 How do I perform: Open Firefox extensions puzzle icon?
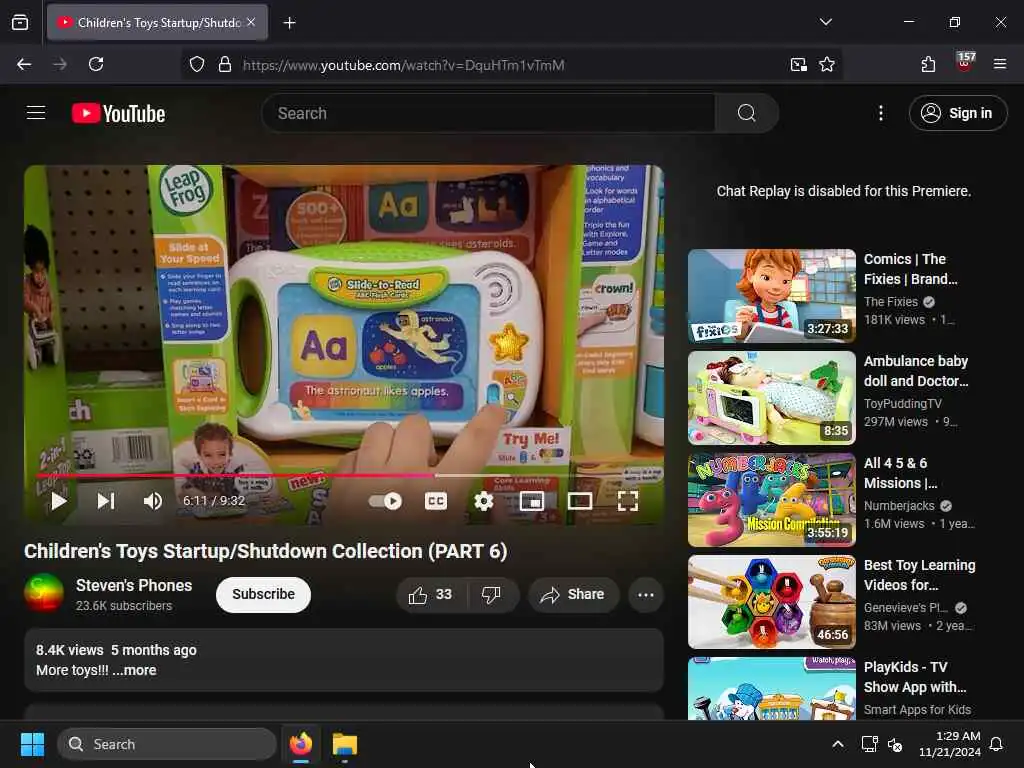point(928,64)
